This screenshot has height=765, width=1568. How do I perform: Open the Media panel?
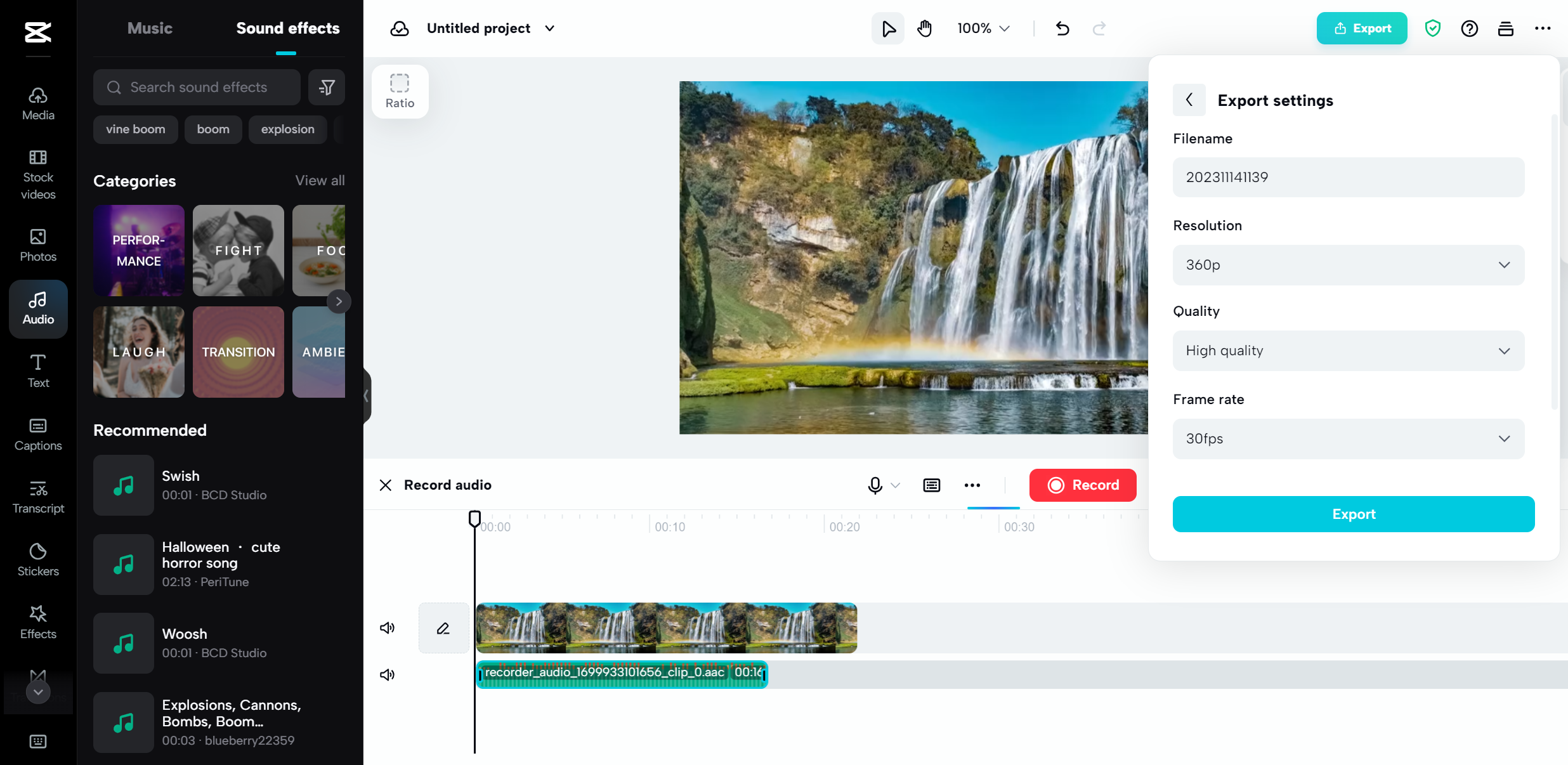pos(37,103)
